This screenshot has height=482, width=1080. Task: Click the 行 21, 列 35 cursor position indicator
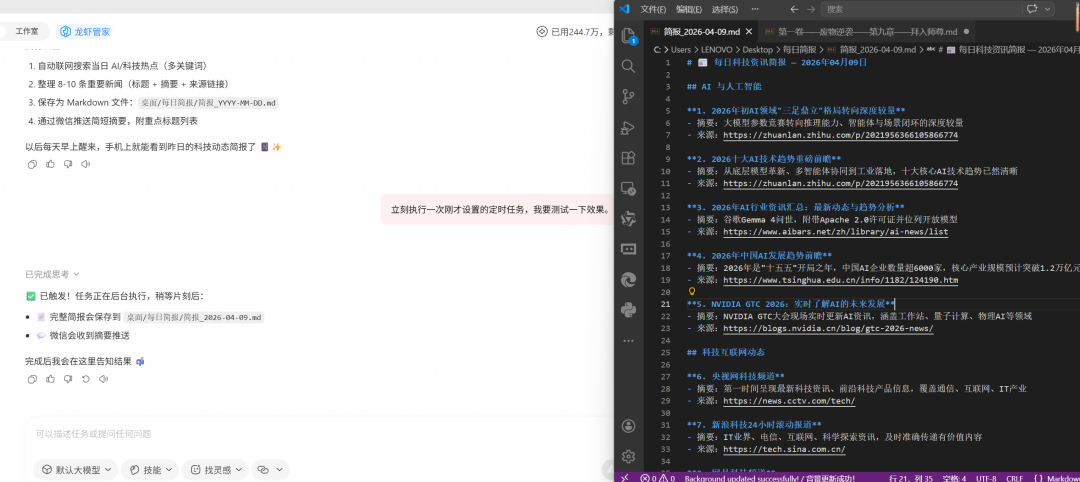click(x=911, y=478)
